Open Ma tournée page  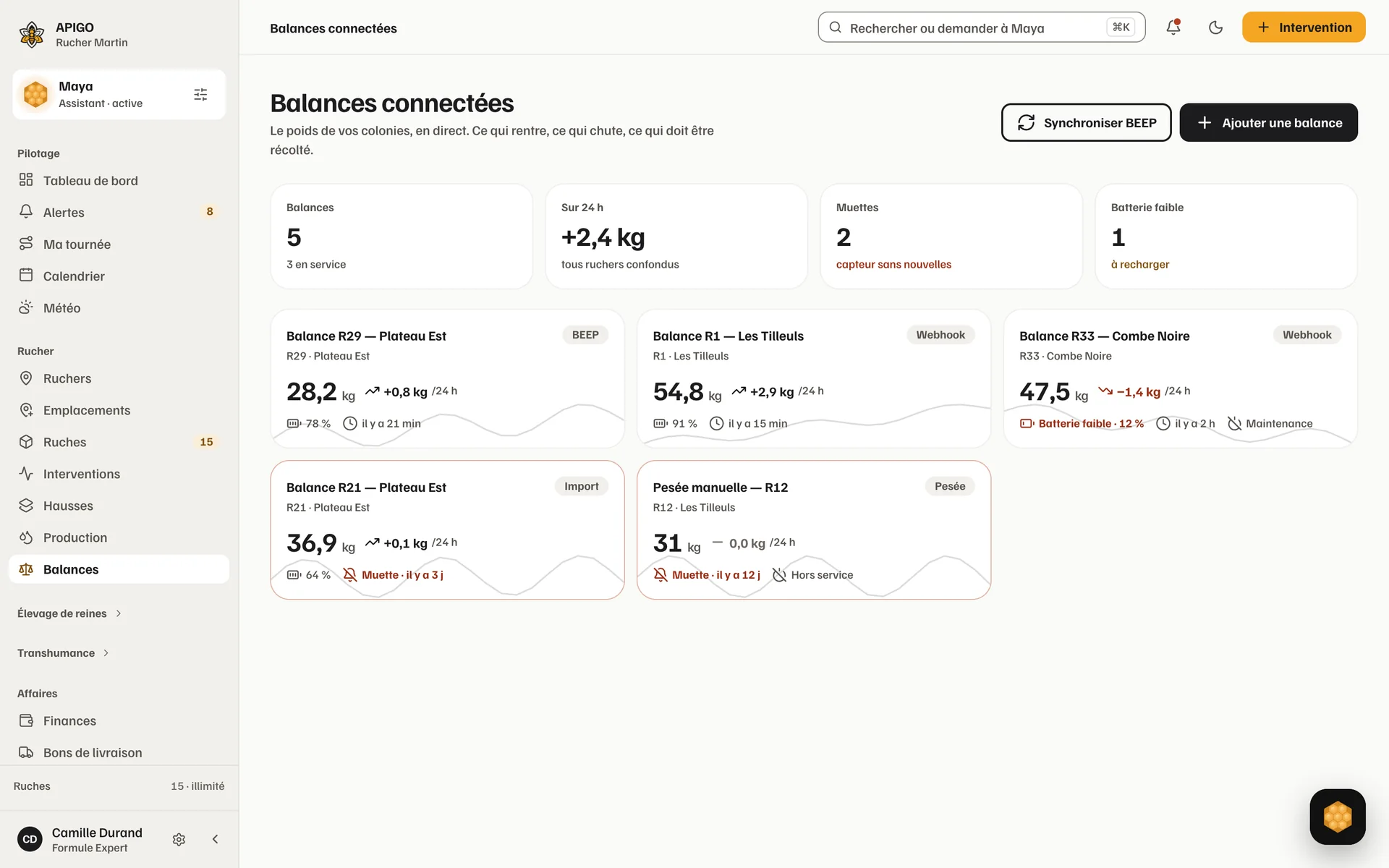point(119,244)
